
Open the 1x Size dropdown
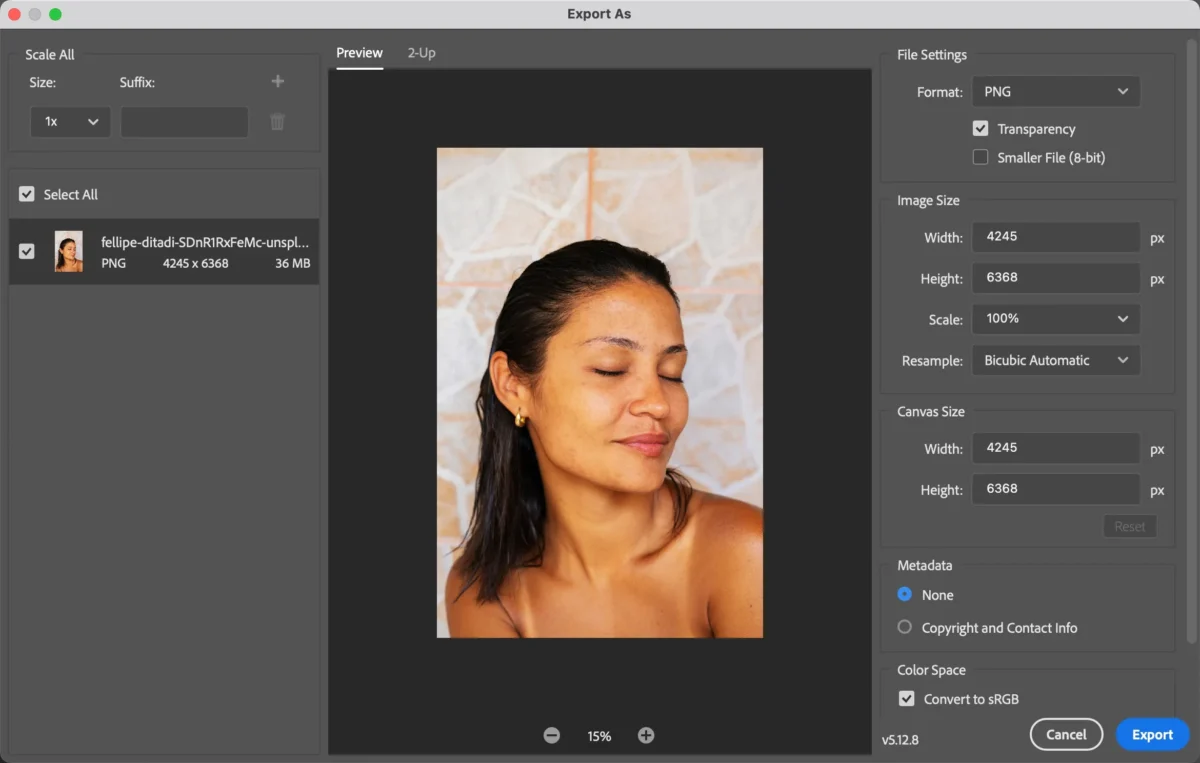coord(70,122)
